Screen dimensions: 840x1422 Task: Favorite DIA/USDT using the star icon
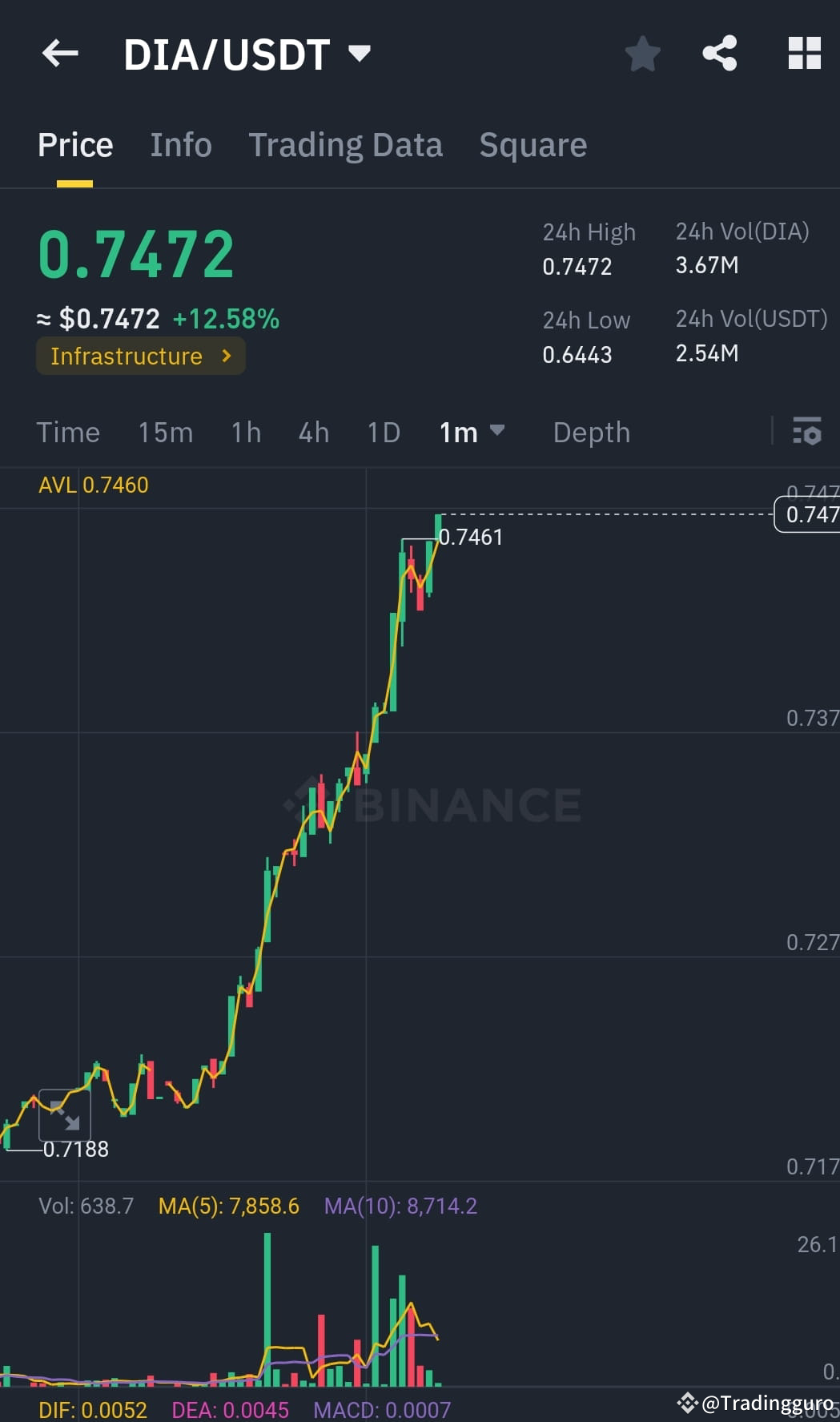(642, 54)
